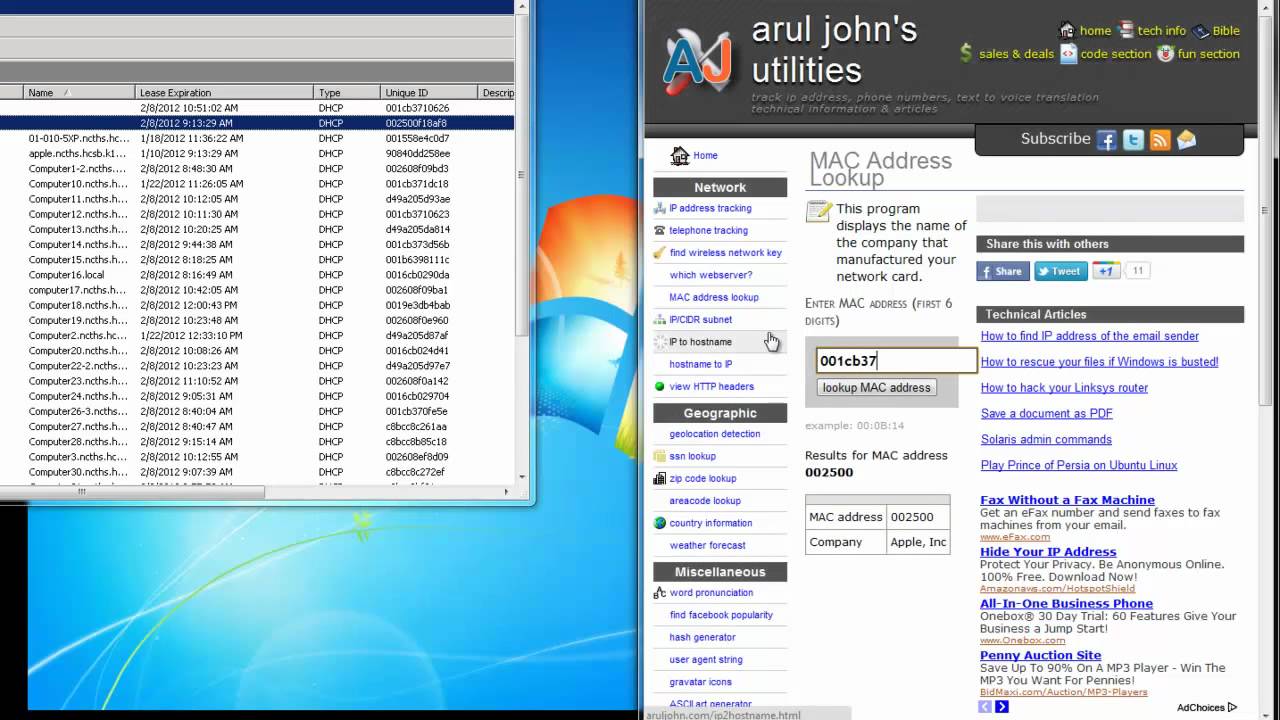Click the 'lookup MAC address' button

coord(876,388)
